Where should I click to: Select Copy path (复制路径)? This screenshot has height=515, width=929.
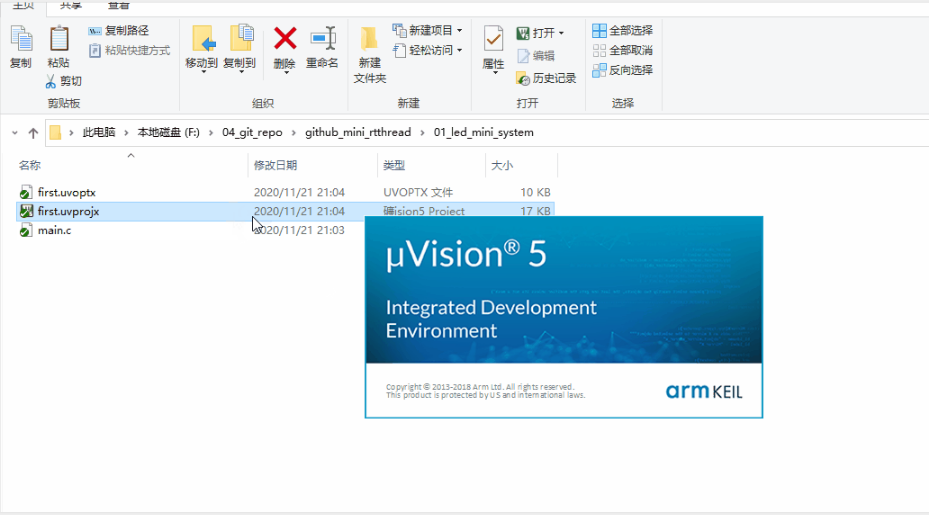click(x=118, y=30)
